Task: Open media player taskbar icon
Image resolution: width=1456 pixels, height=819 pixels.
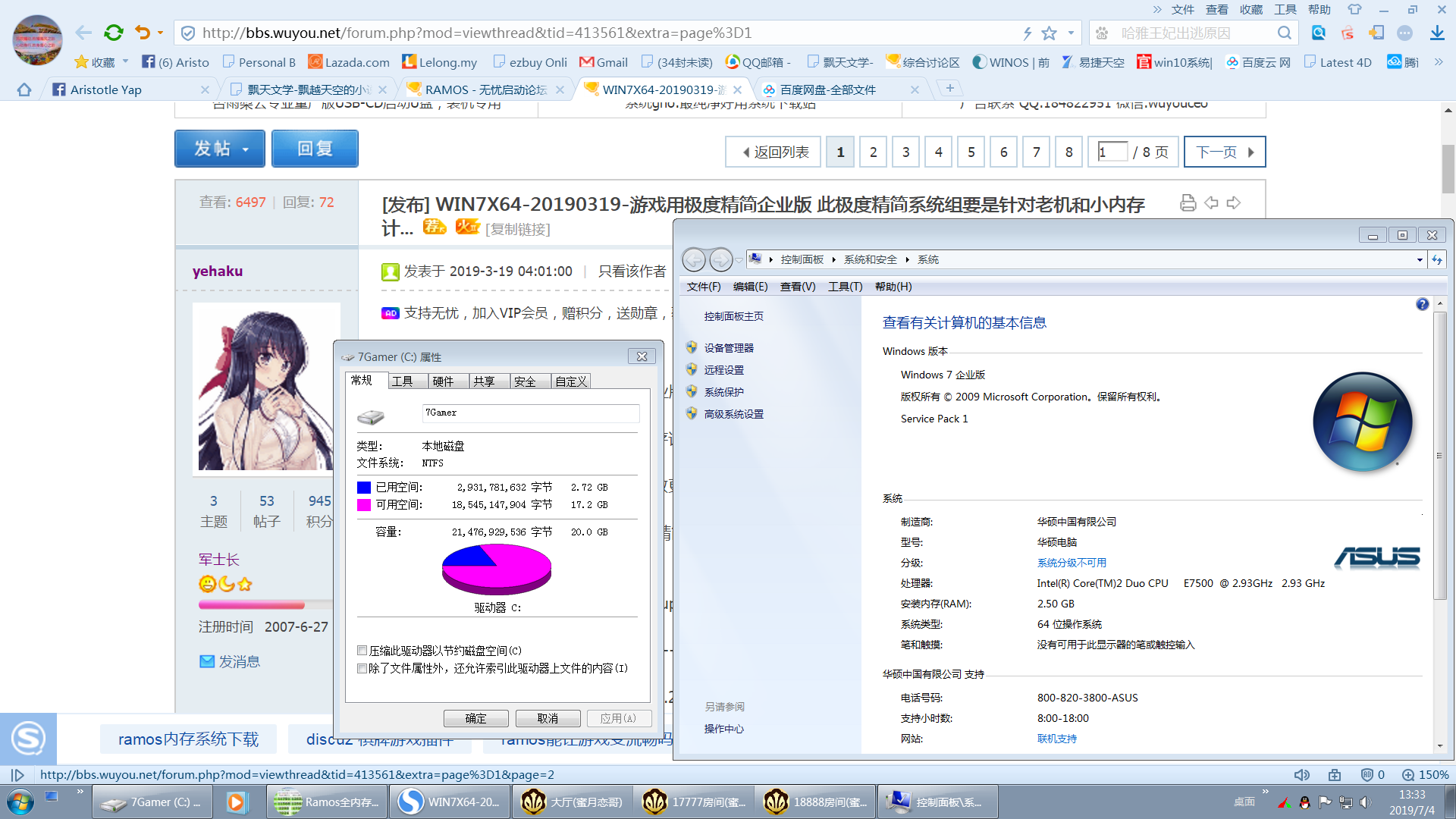Action: [237, 802]
